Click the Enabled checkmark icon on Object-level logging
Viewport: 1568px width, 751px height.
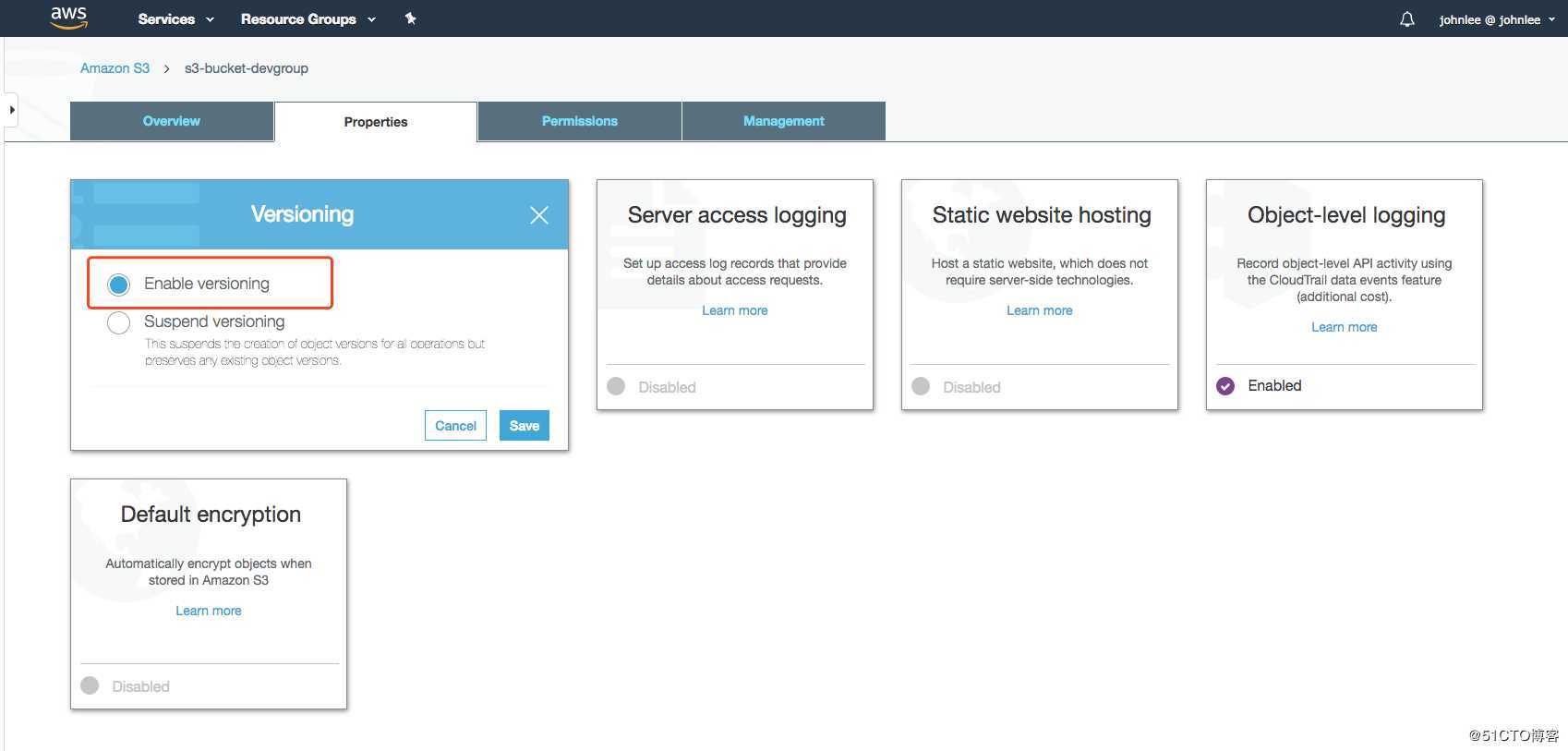coord(1225,386)
